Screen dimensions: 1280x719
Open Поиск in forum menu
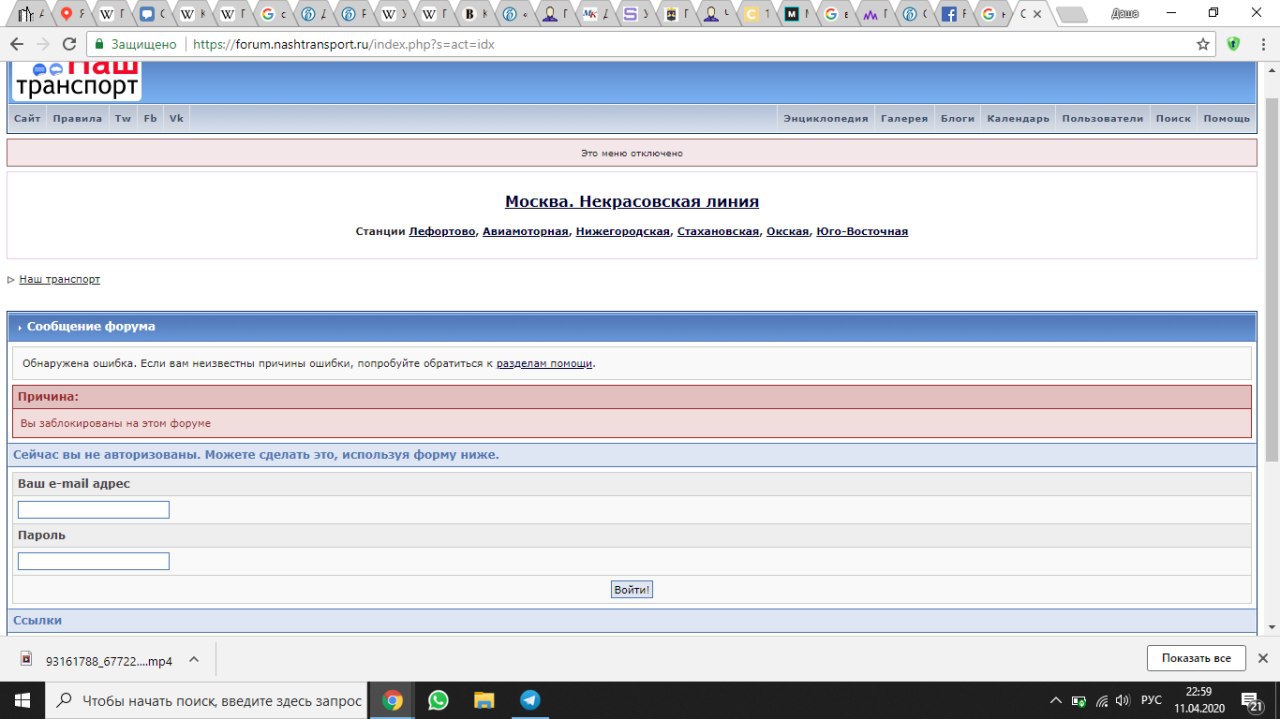pyautogui.click(x=1173, y=118)
